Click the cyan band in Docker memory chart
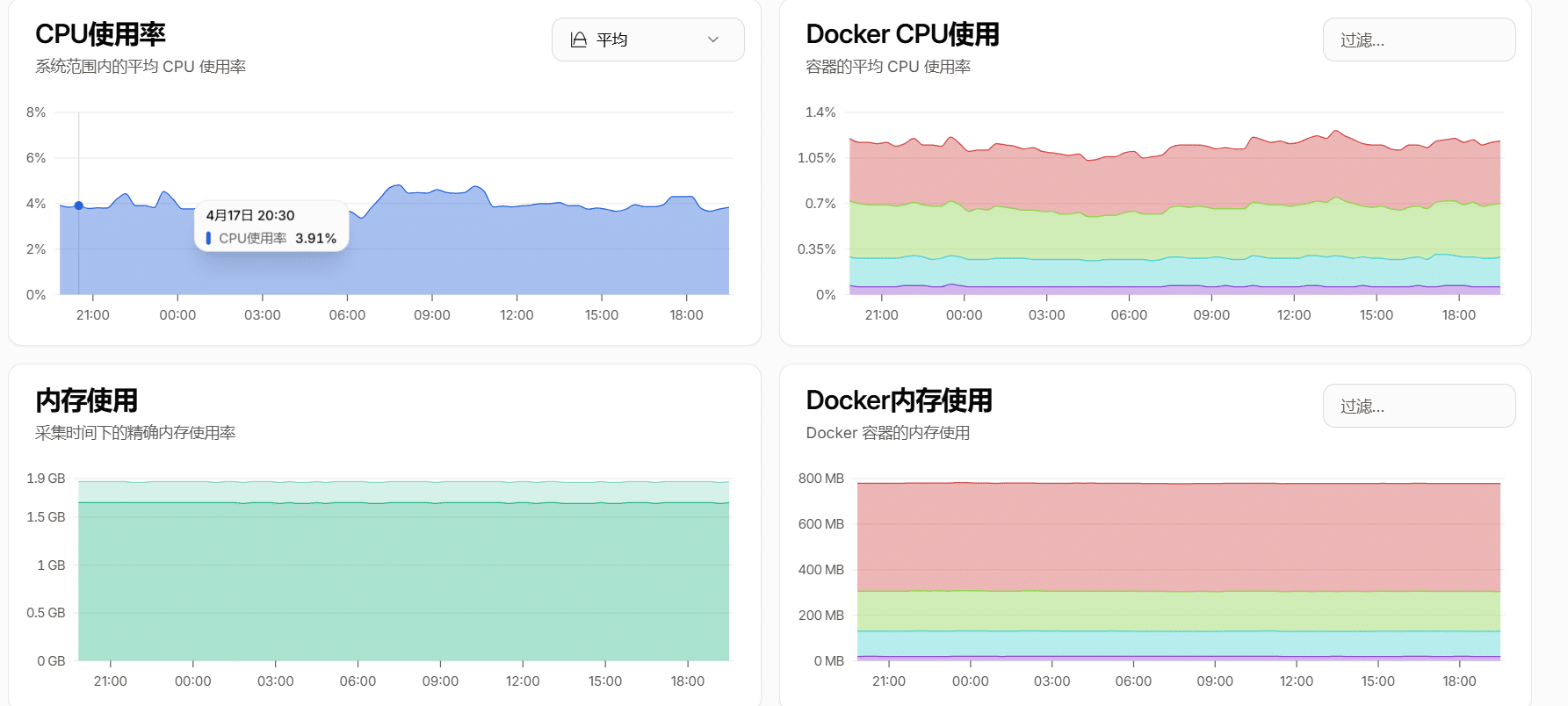 (1177, 643)
